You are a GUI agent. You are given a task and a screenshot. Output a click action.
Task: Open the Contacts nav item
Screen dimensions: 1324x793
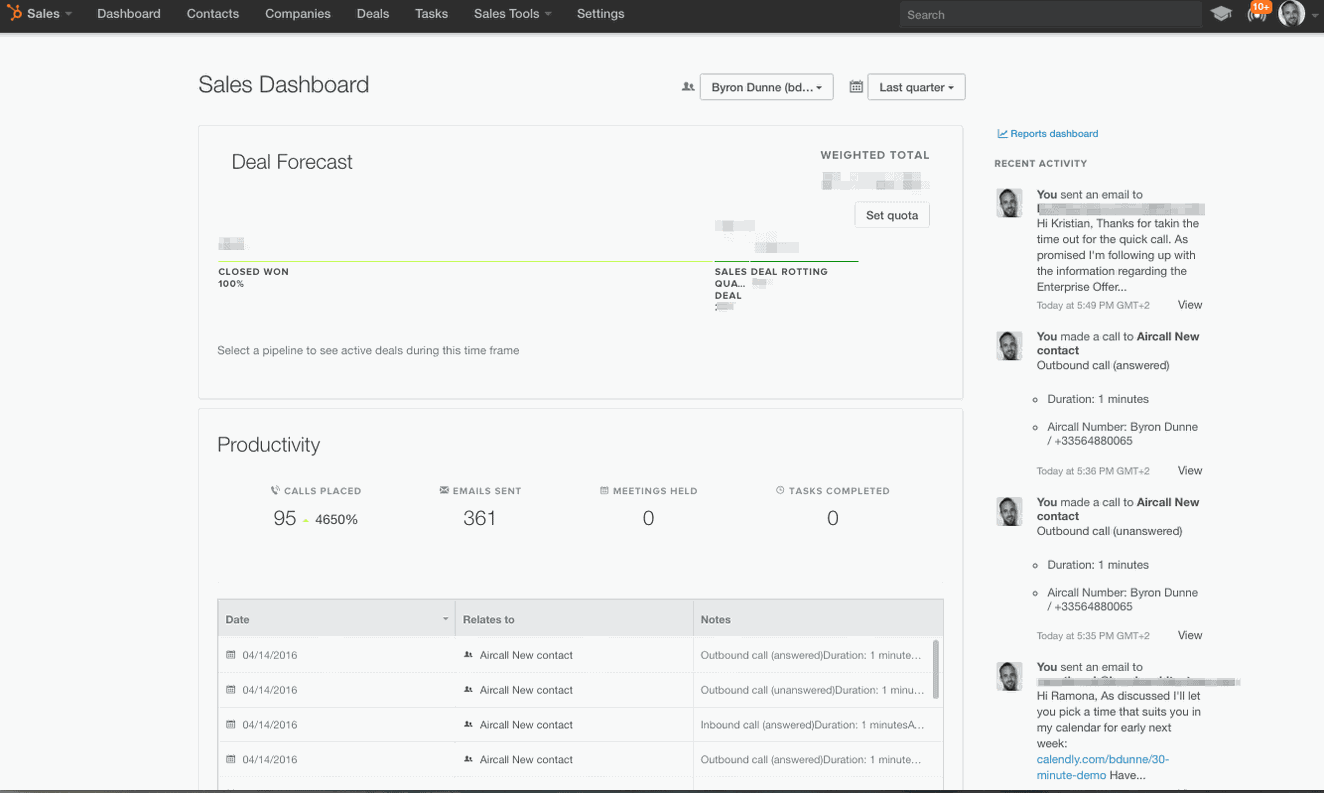coord(213,14)
